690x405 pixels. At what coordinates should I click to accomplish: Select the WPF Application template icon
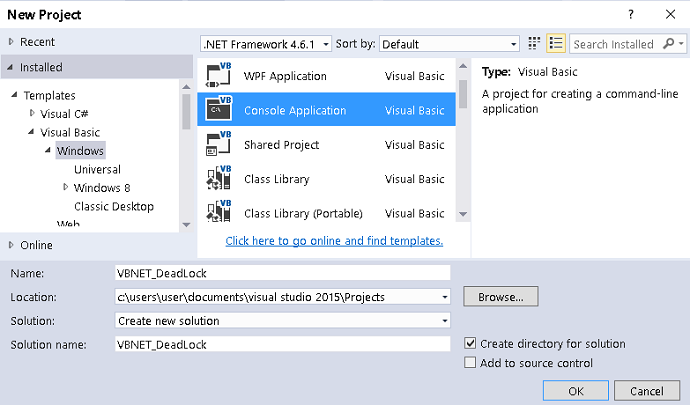click(x=218, y=76)
